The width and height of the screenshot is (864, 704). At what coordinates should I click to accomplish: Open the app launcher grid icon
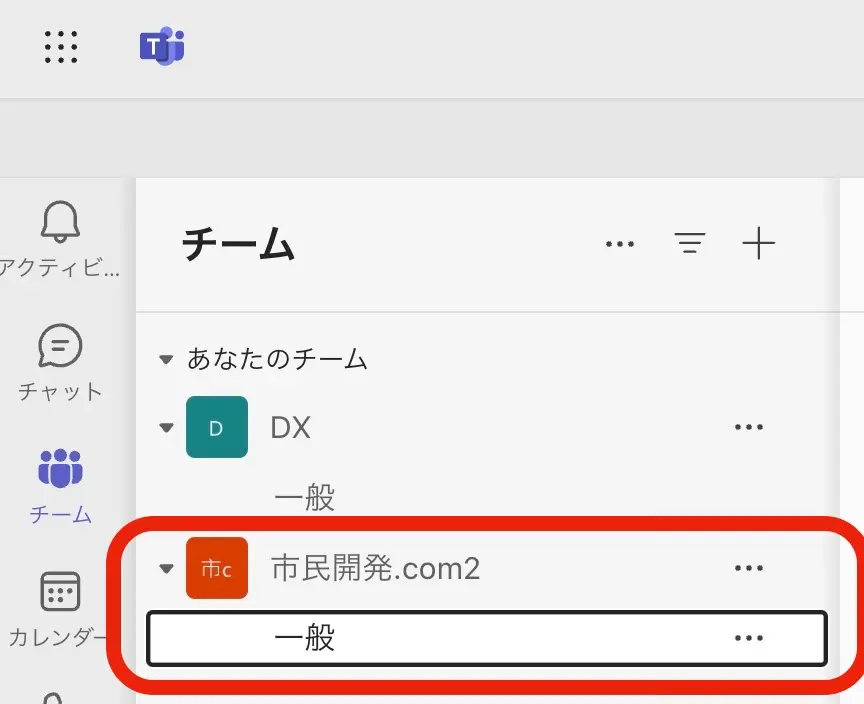62,47
